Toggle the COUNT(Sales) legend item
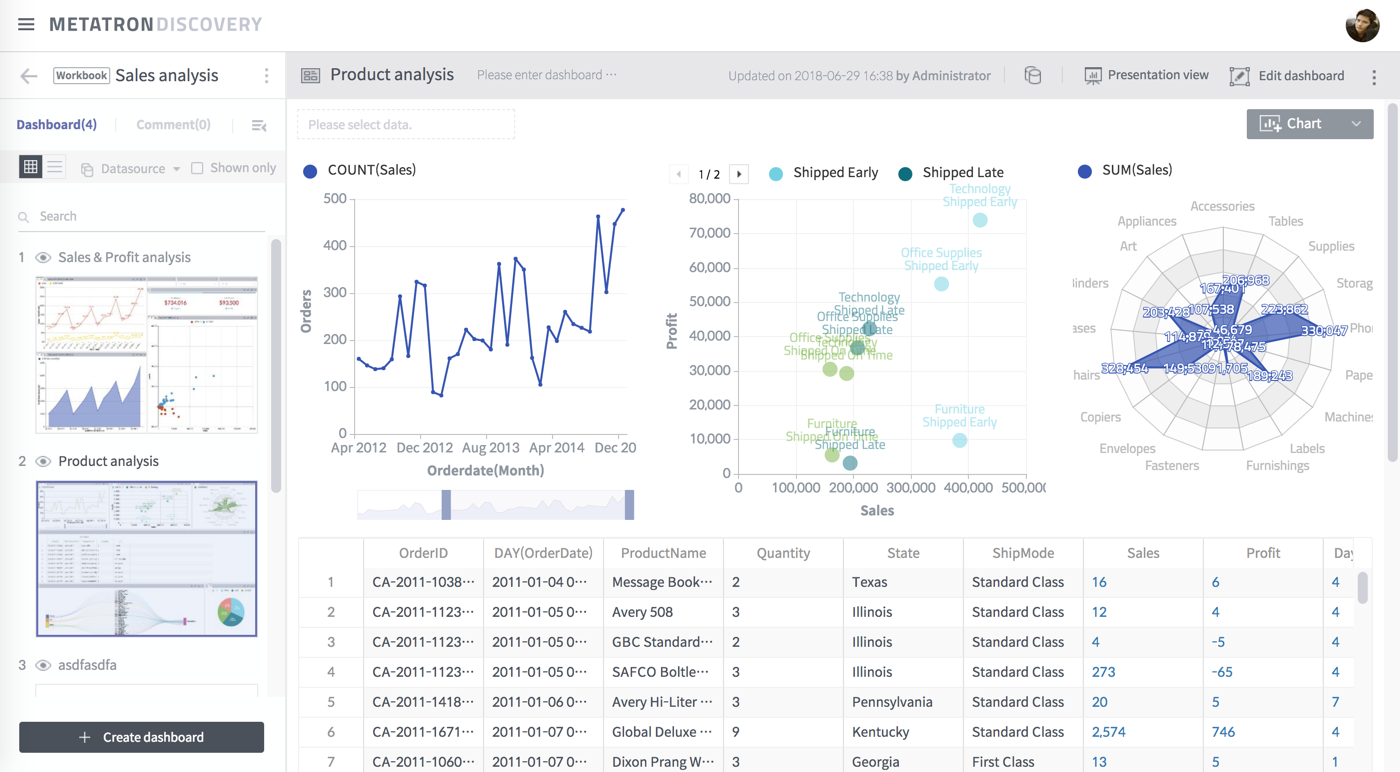Viewport: 1400px width, 772px height. pyautogui.click(x=360, y=170)
